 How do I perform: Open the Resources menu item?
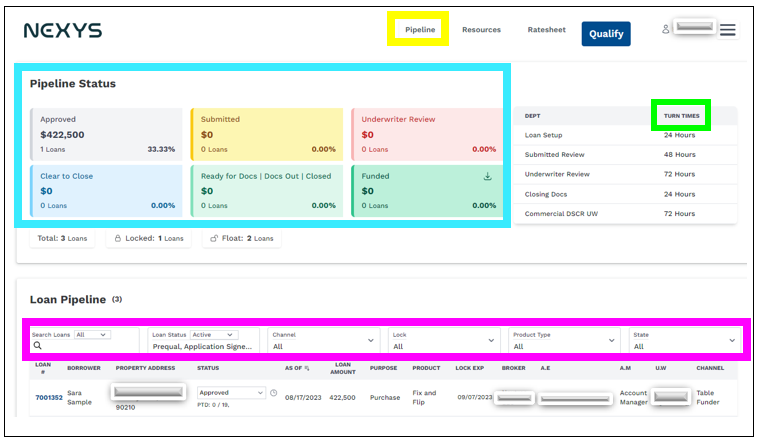[481, 30]
